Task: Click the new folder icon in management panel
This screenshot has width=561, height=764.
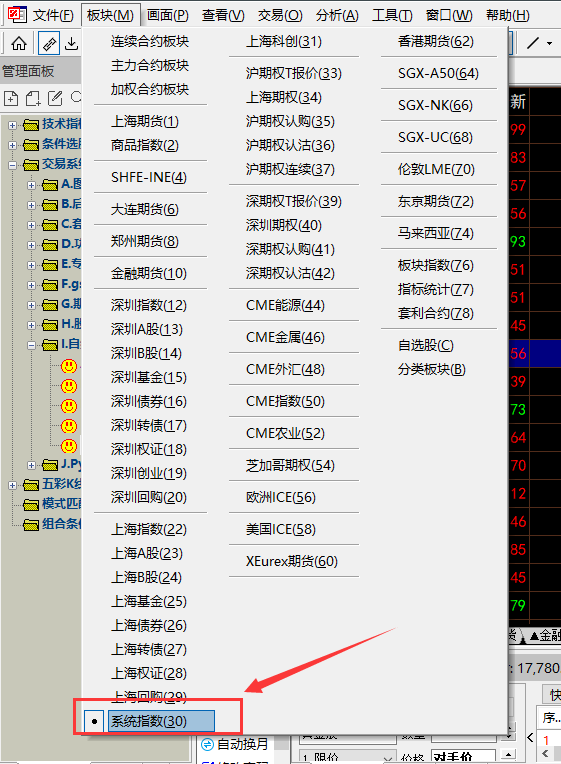Action: click(x=33, y=98)
